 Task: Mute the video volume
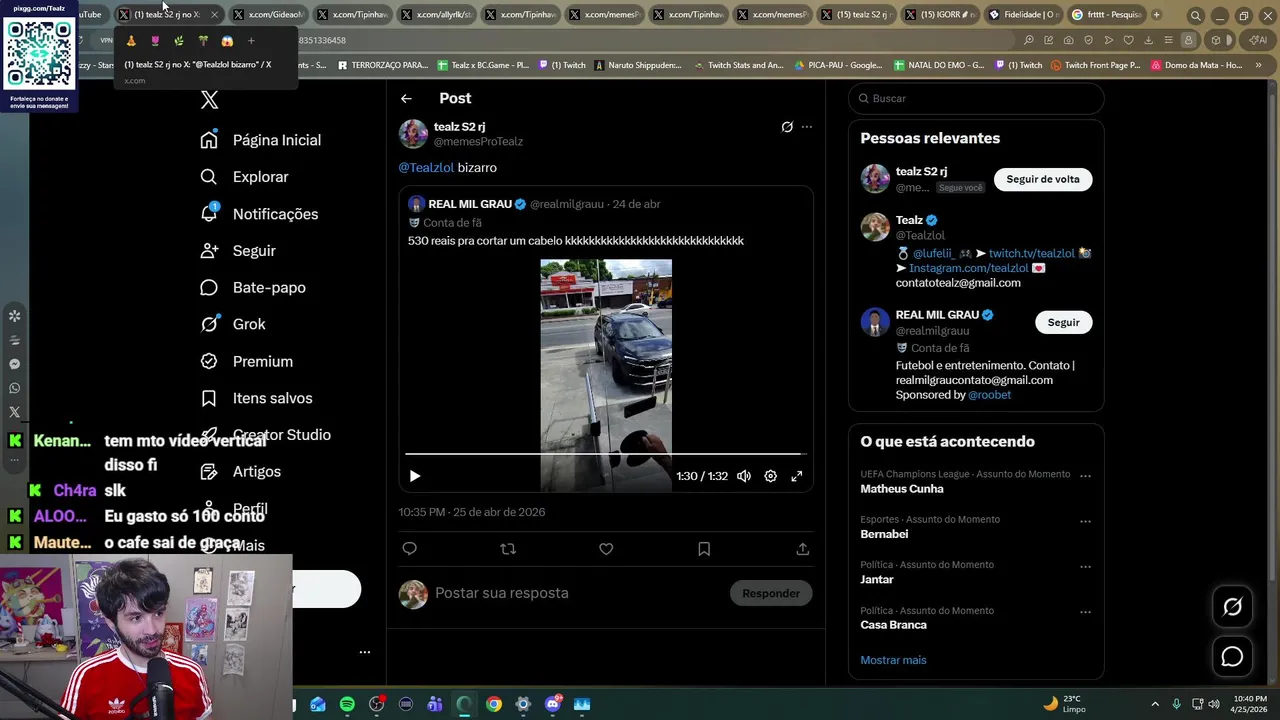(744, 477)
